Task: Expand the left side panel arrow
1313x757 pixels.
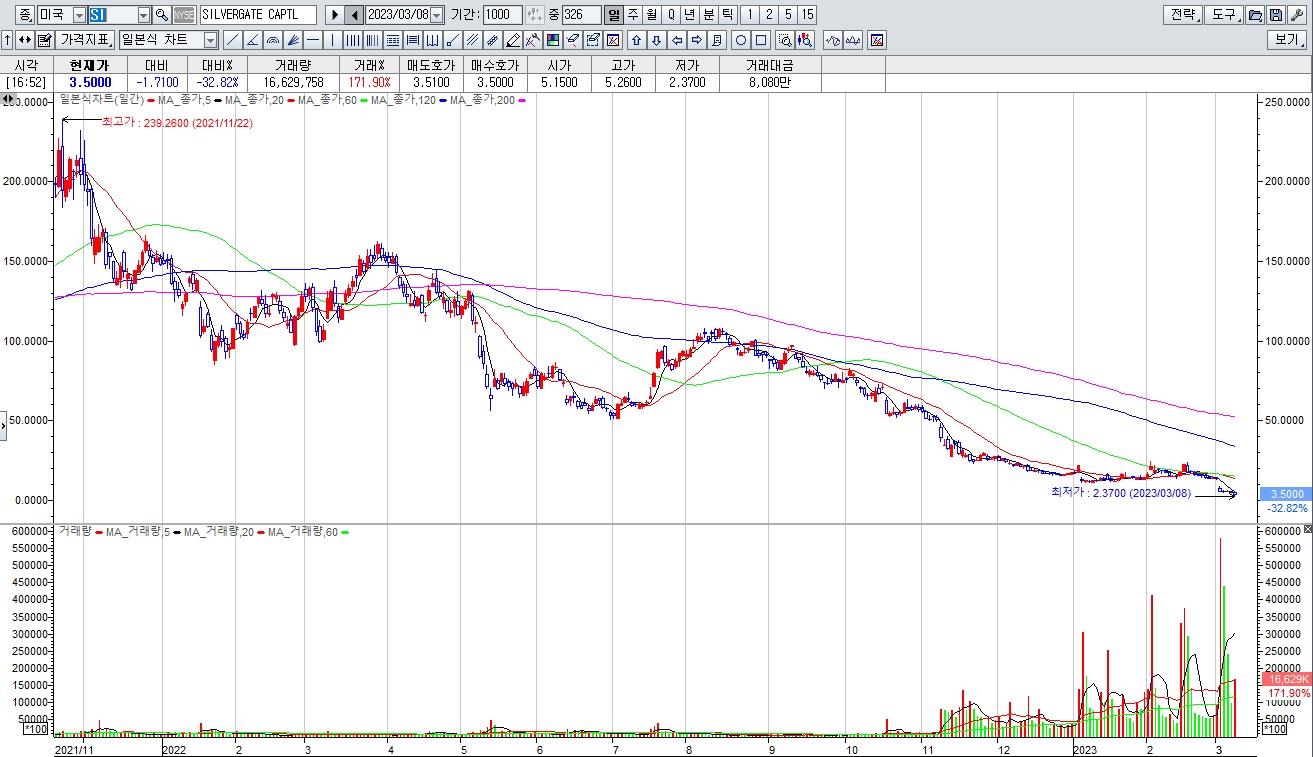Action: [x=4, y=428]
